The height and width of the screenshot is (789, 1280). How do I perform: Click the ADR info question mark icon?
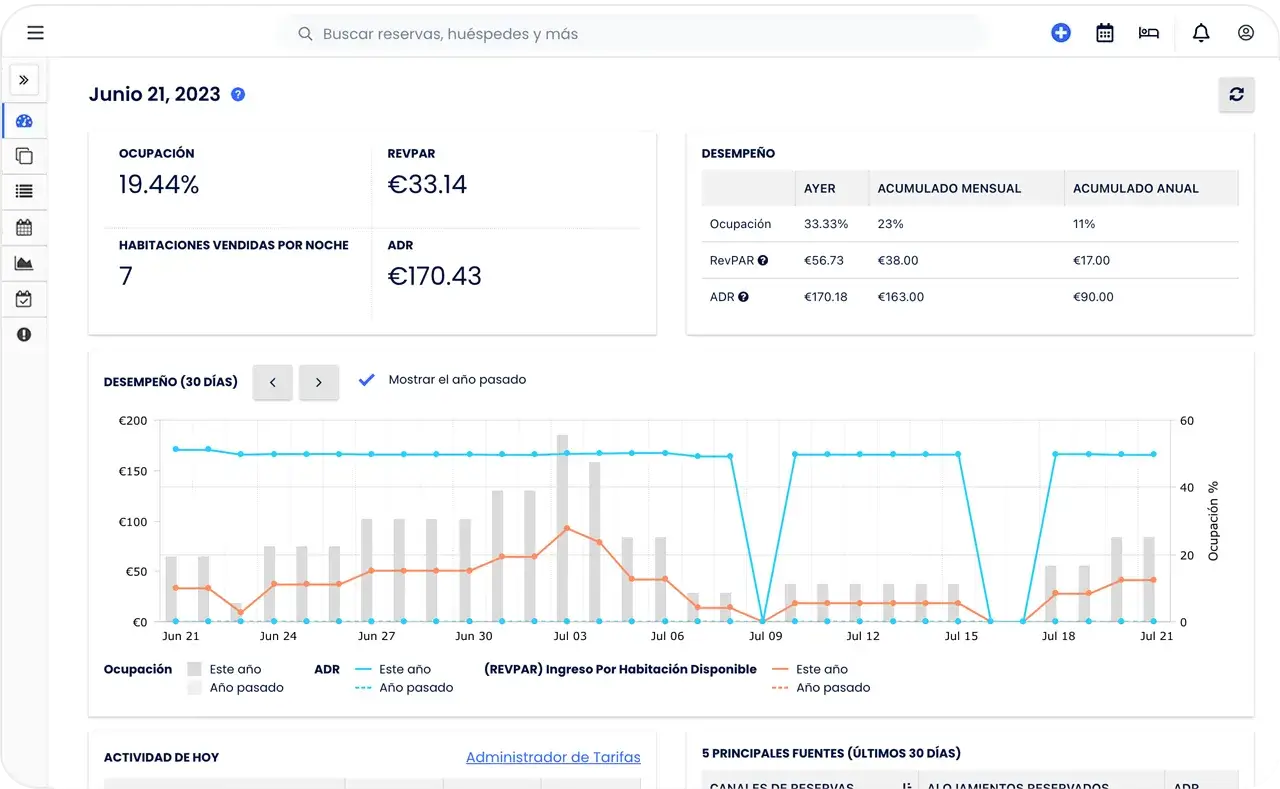(743, 297)
